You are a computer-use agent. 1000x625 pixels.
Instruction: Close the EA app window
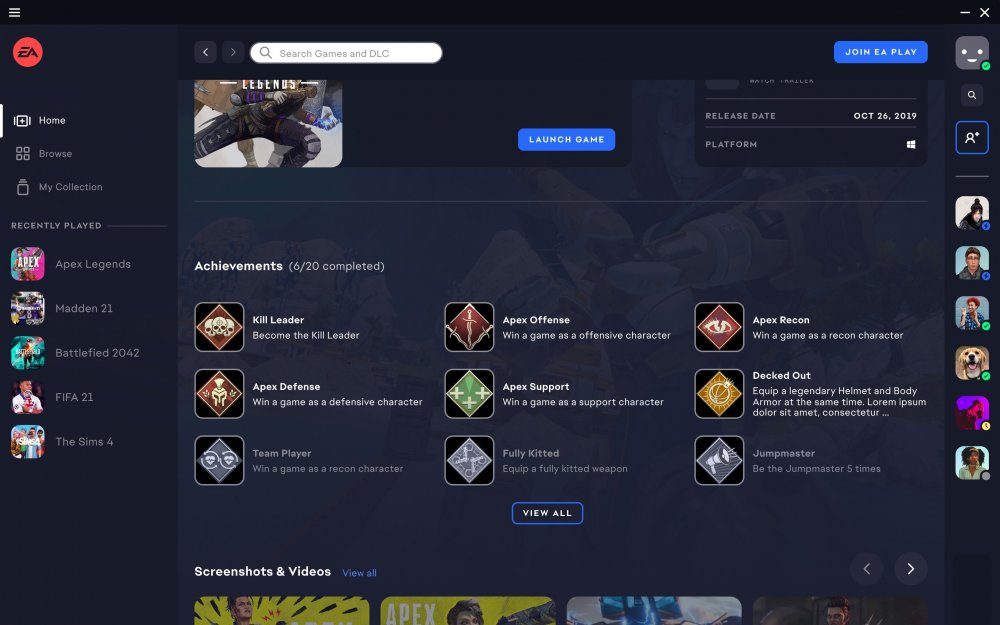tap(985, 12)
